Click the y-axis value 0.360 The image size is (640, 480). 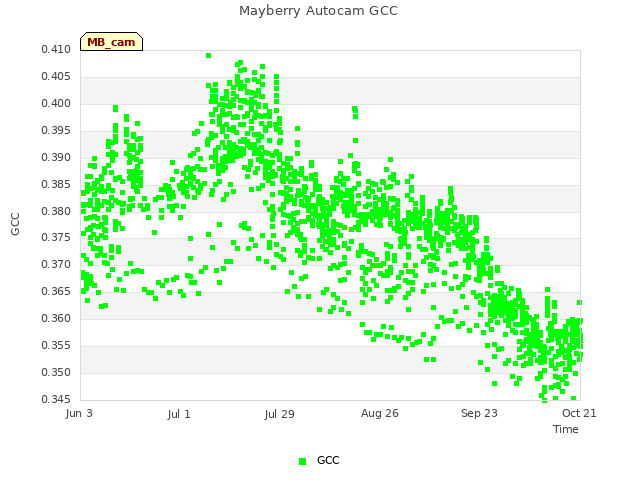[x=56, y=318]
